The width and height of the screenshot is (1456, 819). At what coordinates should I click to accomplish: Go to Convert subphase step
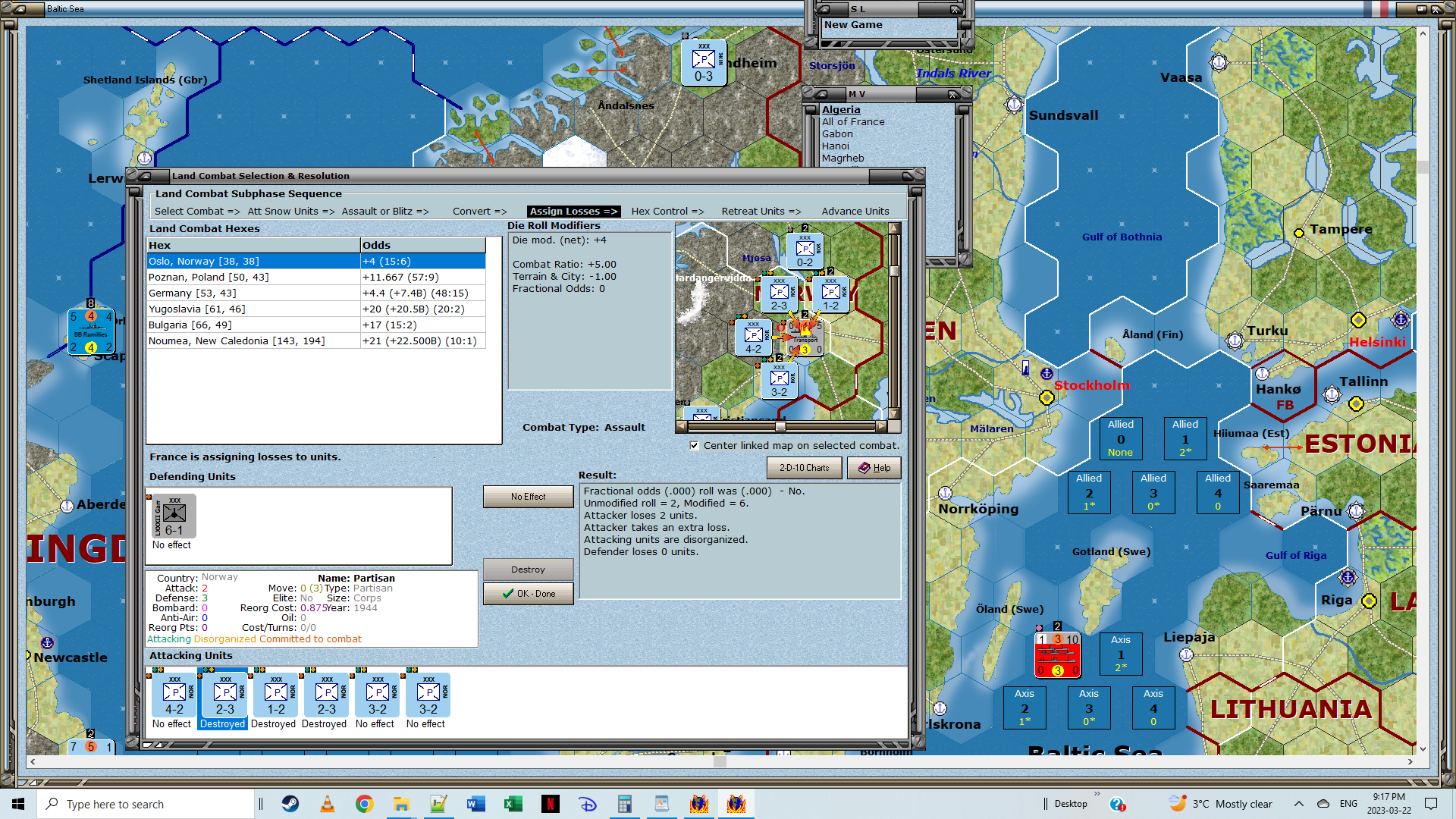tap(480, 212)
